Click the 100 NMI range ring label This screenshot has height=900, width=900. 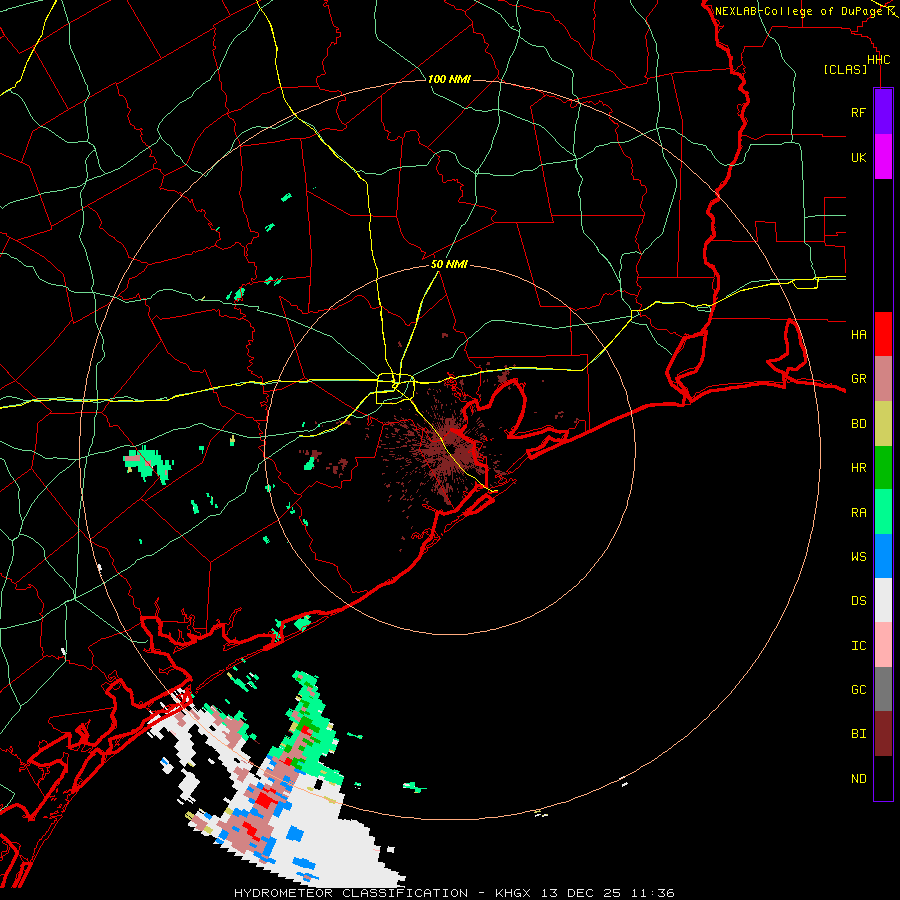(449, 79)
